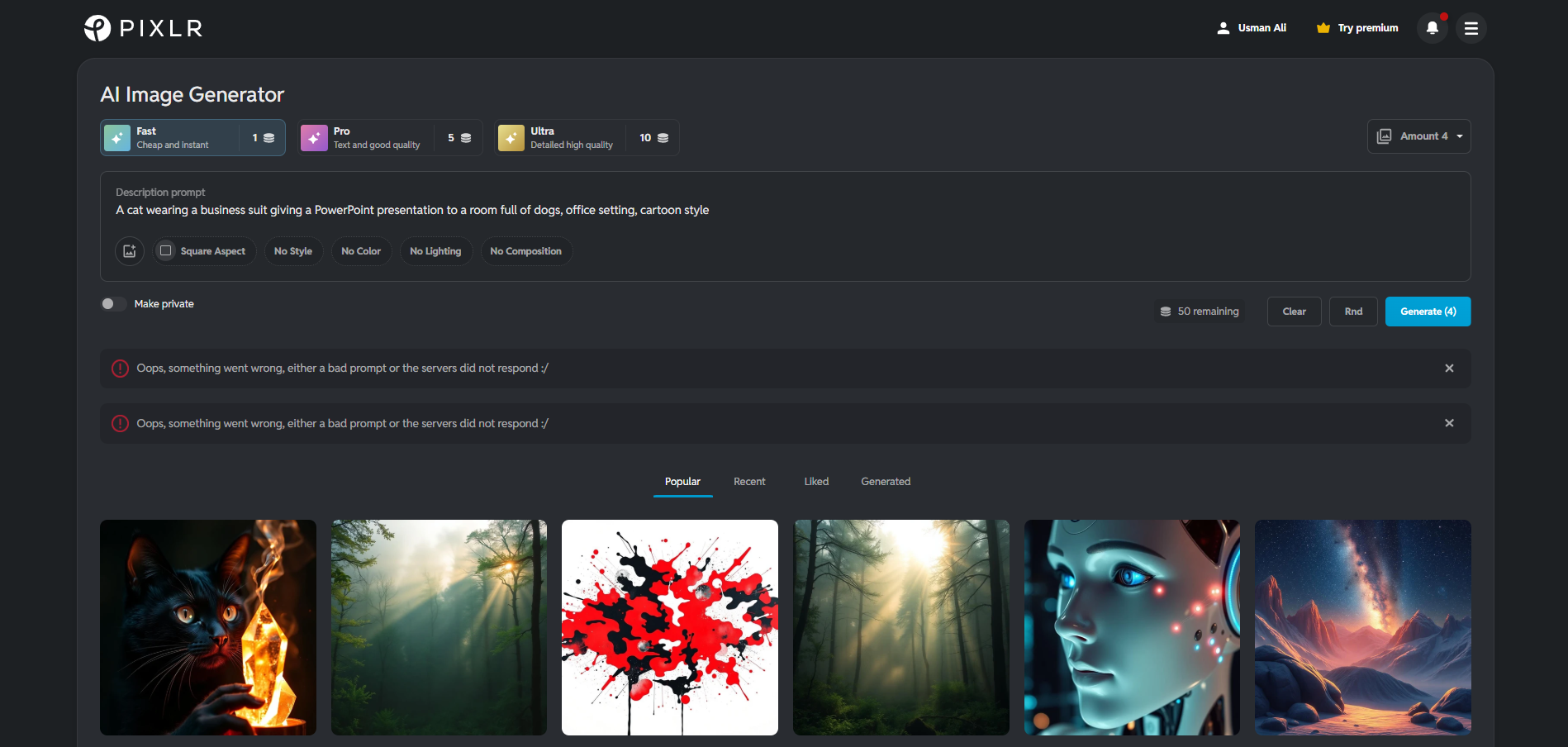The image size is (1568, 747).
Task: Open the No Lighting selector
Action: 435,250
